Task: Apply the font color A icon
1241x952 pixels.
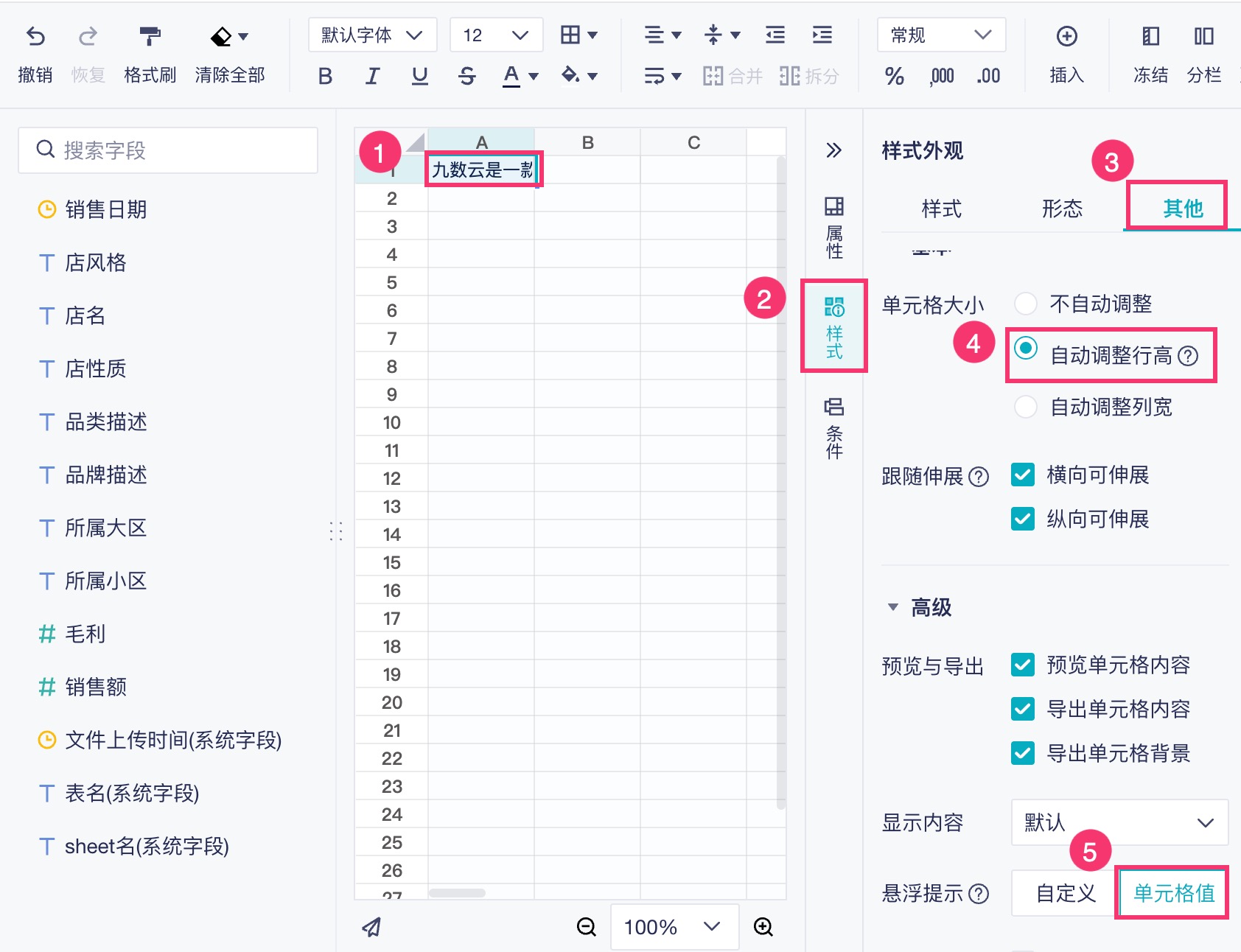Action: 511,76
